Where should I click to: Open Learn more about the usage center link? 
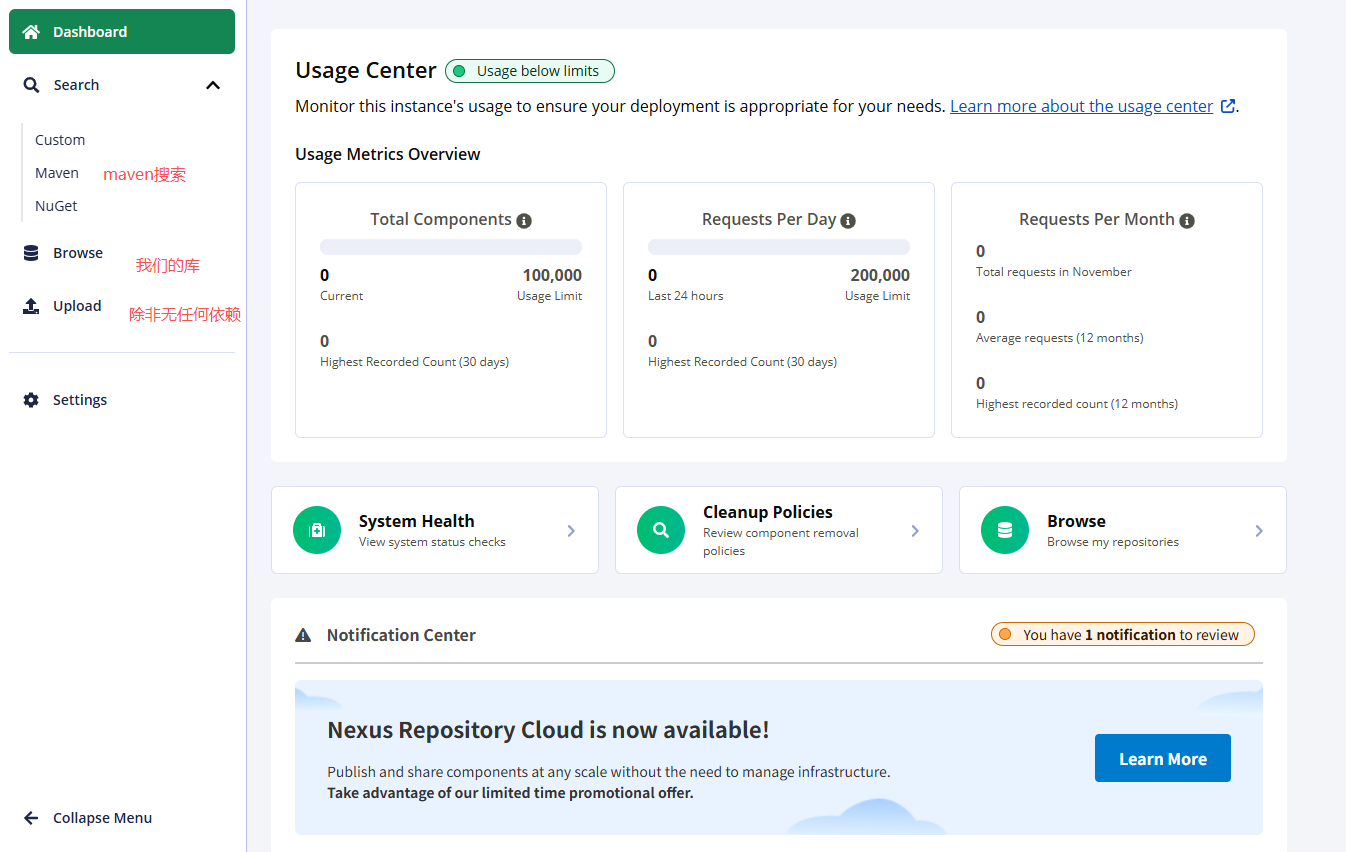[x=1081, y=106]
